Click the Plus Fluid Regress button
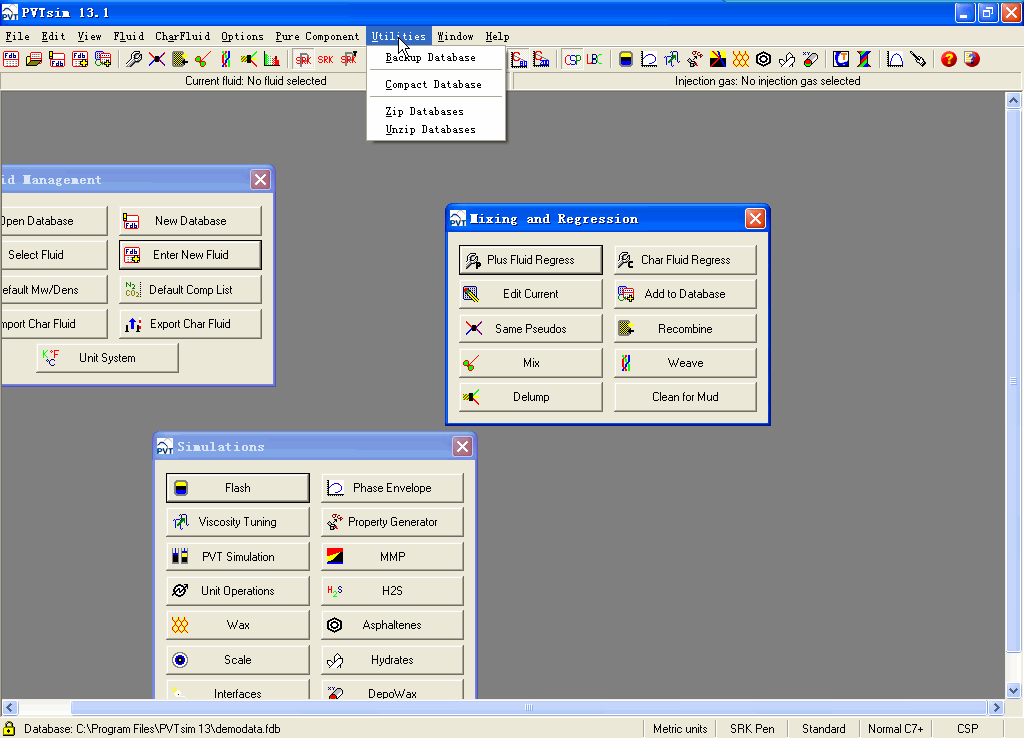Viewport: 1024px width, 738px height. coord(531,260)
